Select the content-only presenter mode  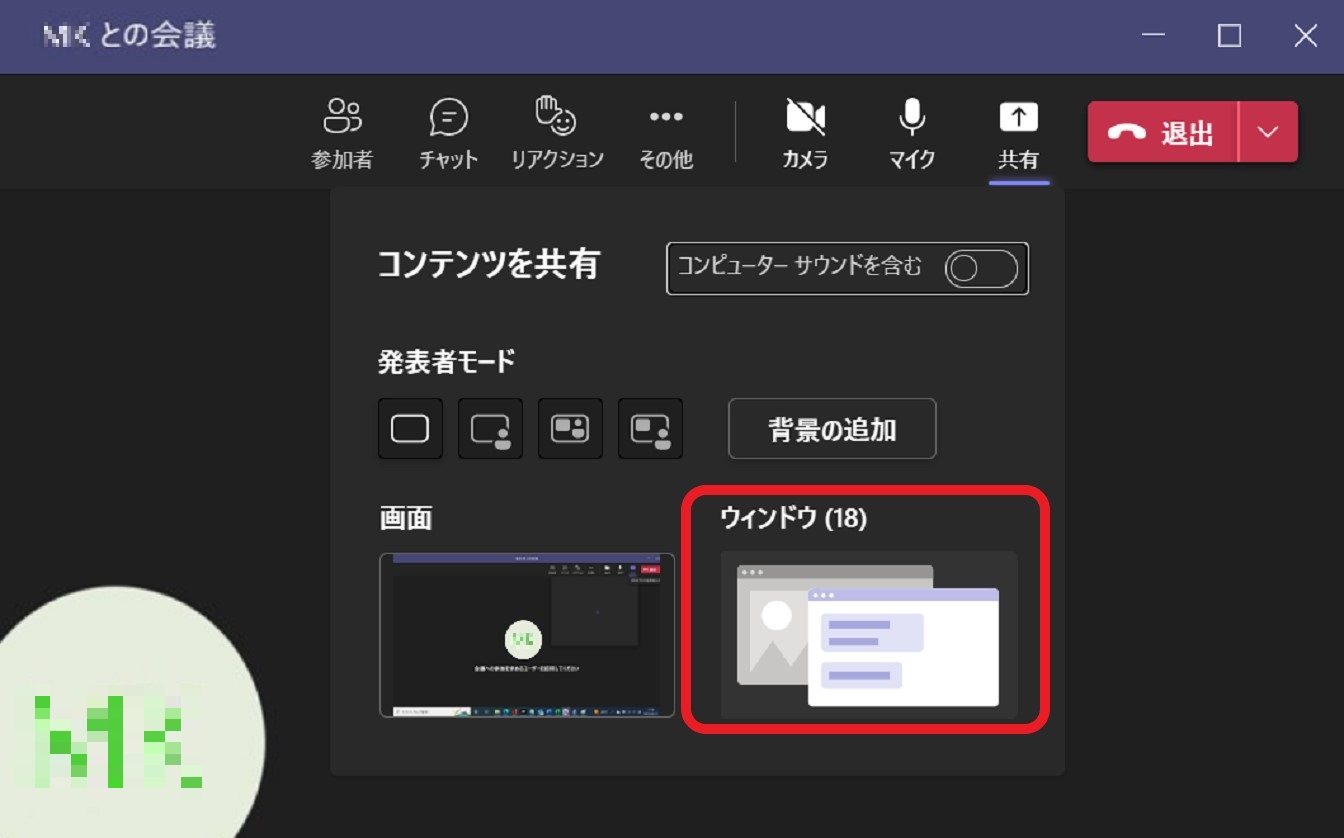point(409,428)
